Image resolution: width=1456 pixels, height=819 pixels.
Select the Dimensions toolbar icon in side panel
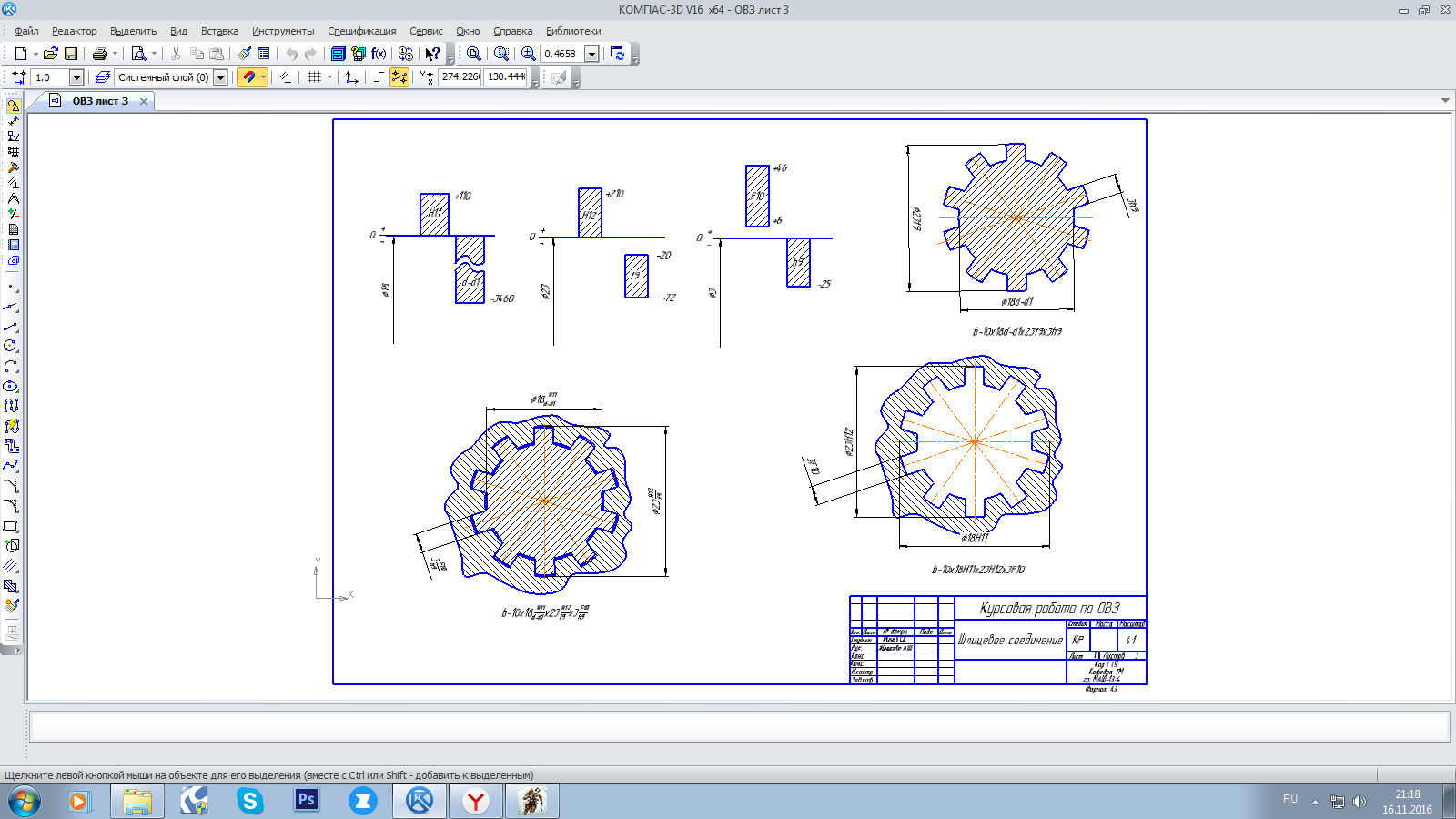pos(13,121)
